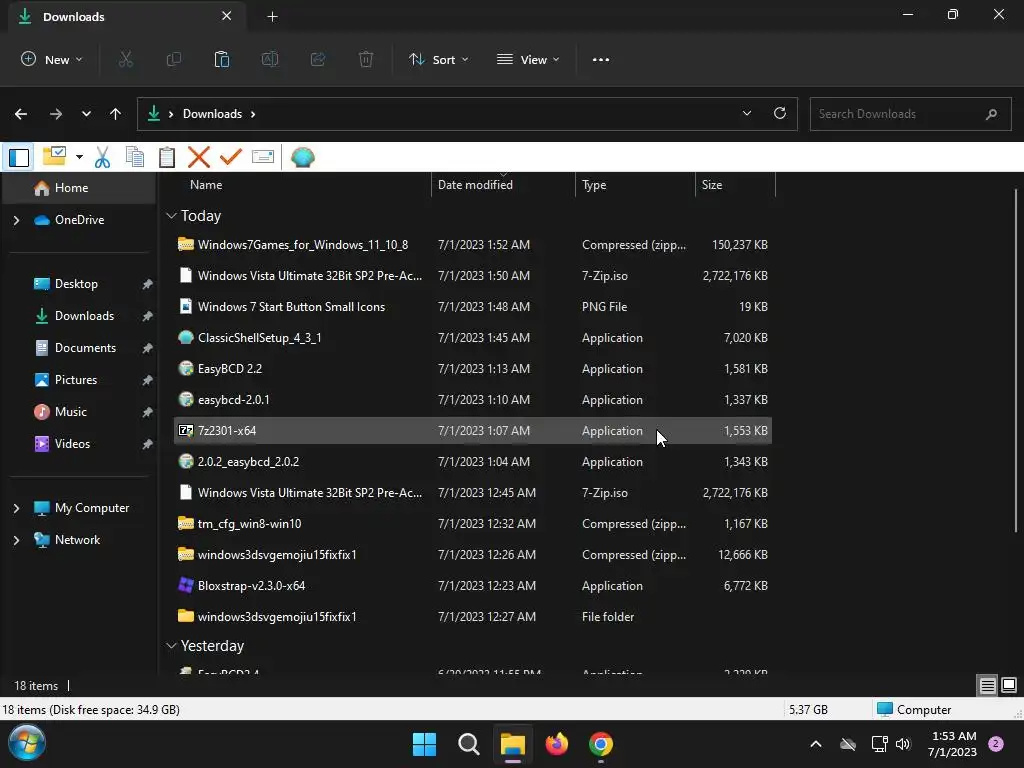Click the Copy icon in the top toolbar
Image resolution: width=1024 pixels, height=768 pixels.
174,59
